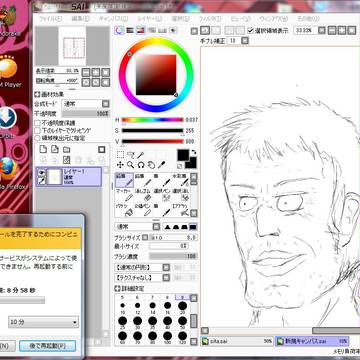Image resolution: width=360 pixels, height=360 pixels.
Task: Enable 下のレイヤーでクリッピング checkbox
Action: (38, 131)
